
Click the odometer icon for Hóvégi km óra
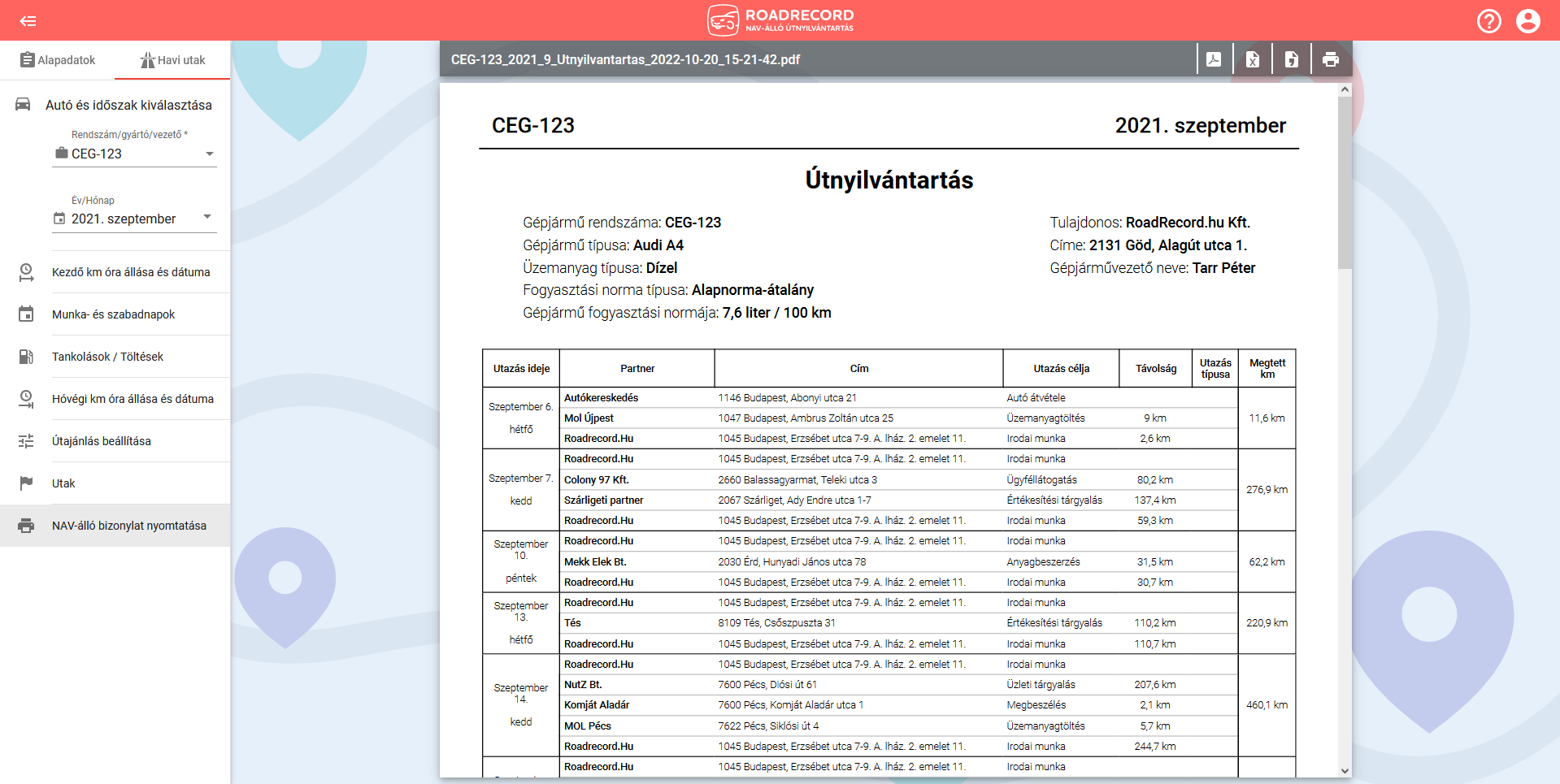(x=26, y=399)
